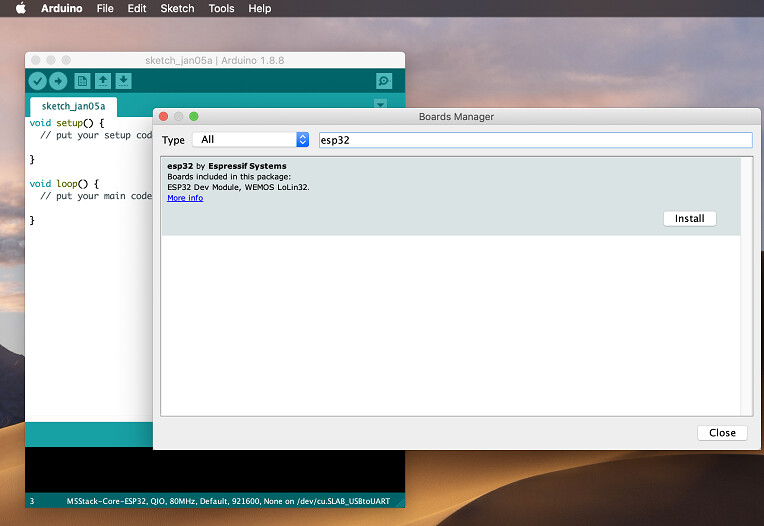Click the green zoom button of Boards Manager

(194, 116)
